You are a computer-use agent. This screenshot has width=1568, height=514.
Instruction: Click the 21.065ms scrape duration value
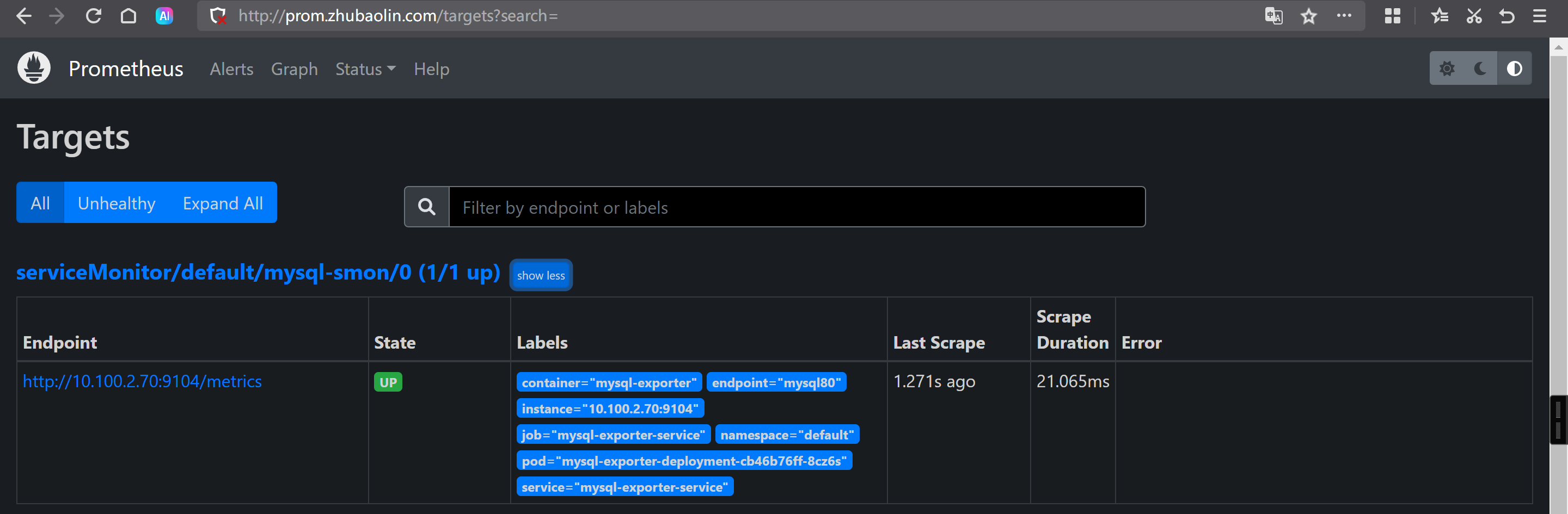click(x=1073, y=381)
